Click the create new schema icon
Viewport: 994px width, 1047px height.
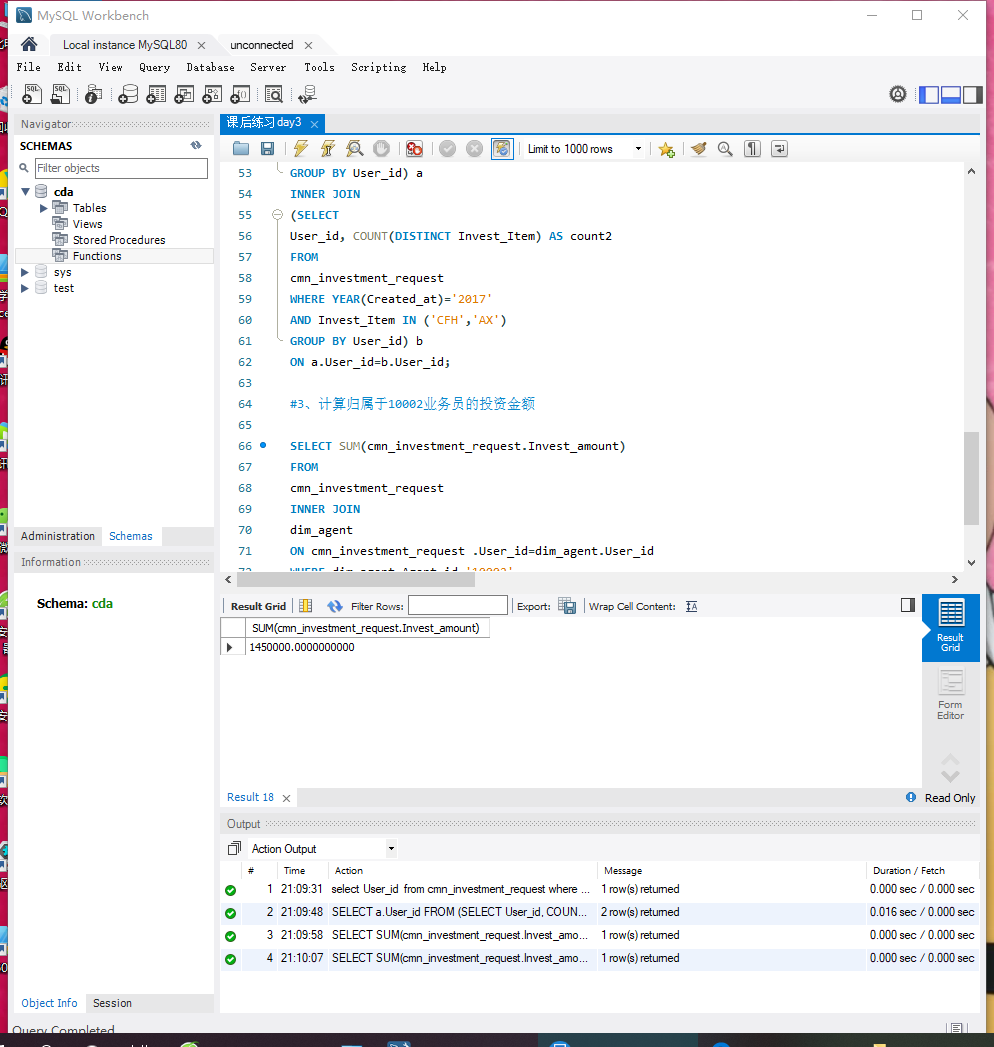128,94
